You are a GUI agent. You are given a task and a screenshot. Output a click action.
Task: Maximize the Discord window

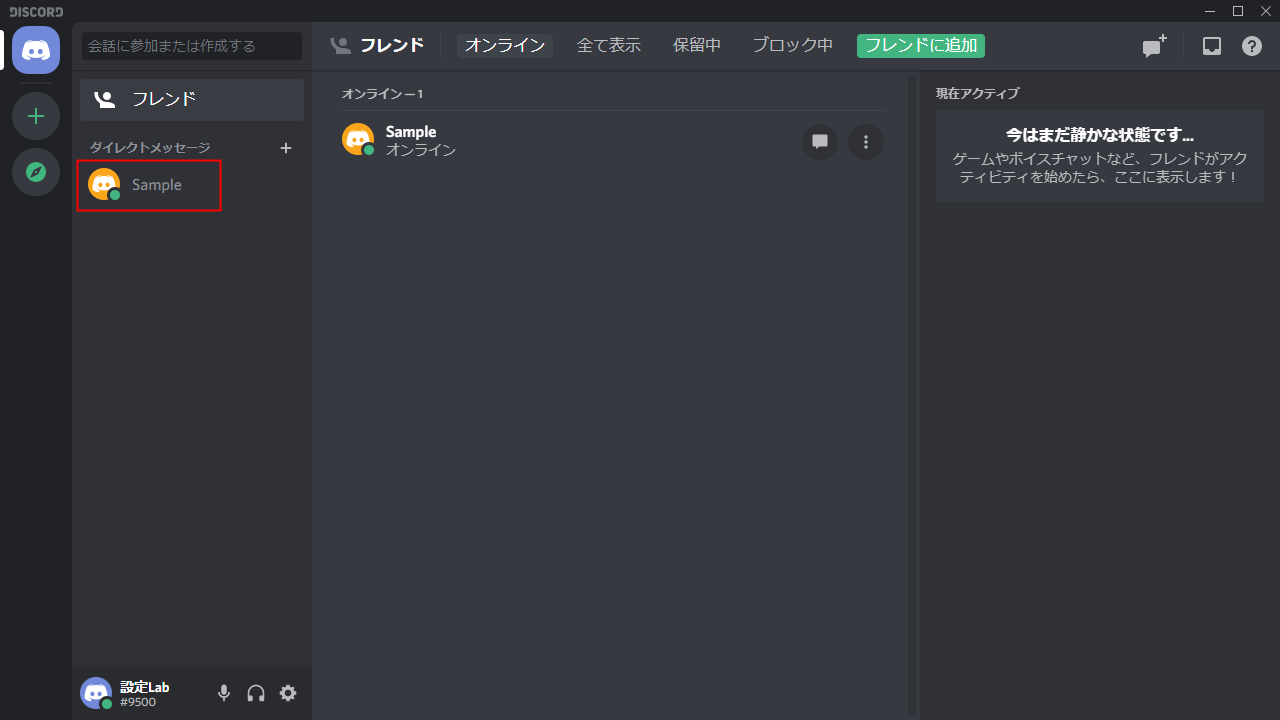coord(1238,11)
